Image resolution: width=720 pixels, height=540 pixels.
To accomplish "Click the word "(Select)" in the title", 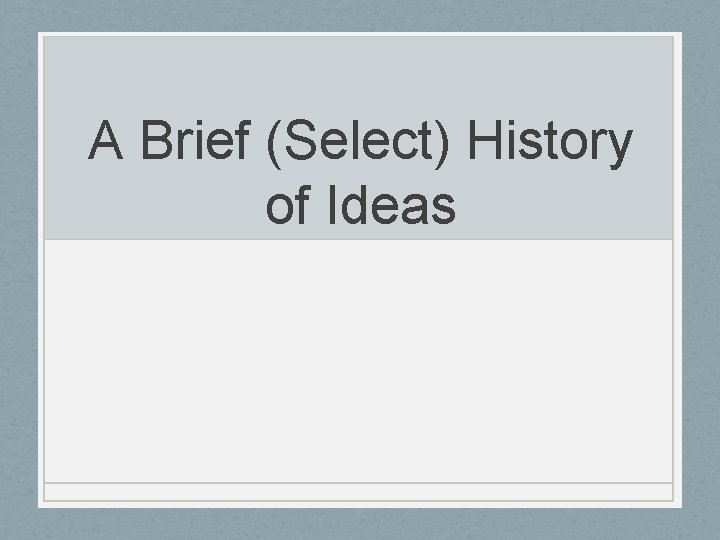I will tap(358, 143).
